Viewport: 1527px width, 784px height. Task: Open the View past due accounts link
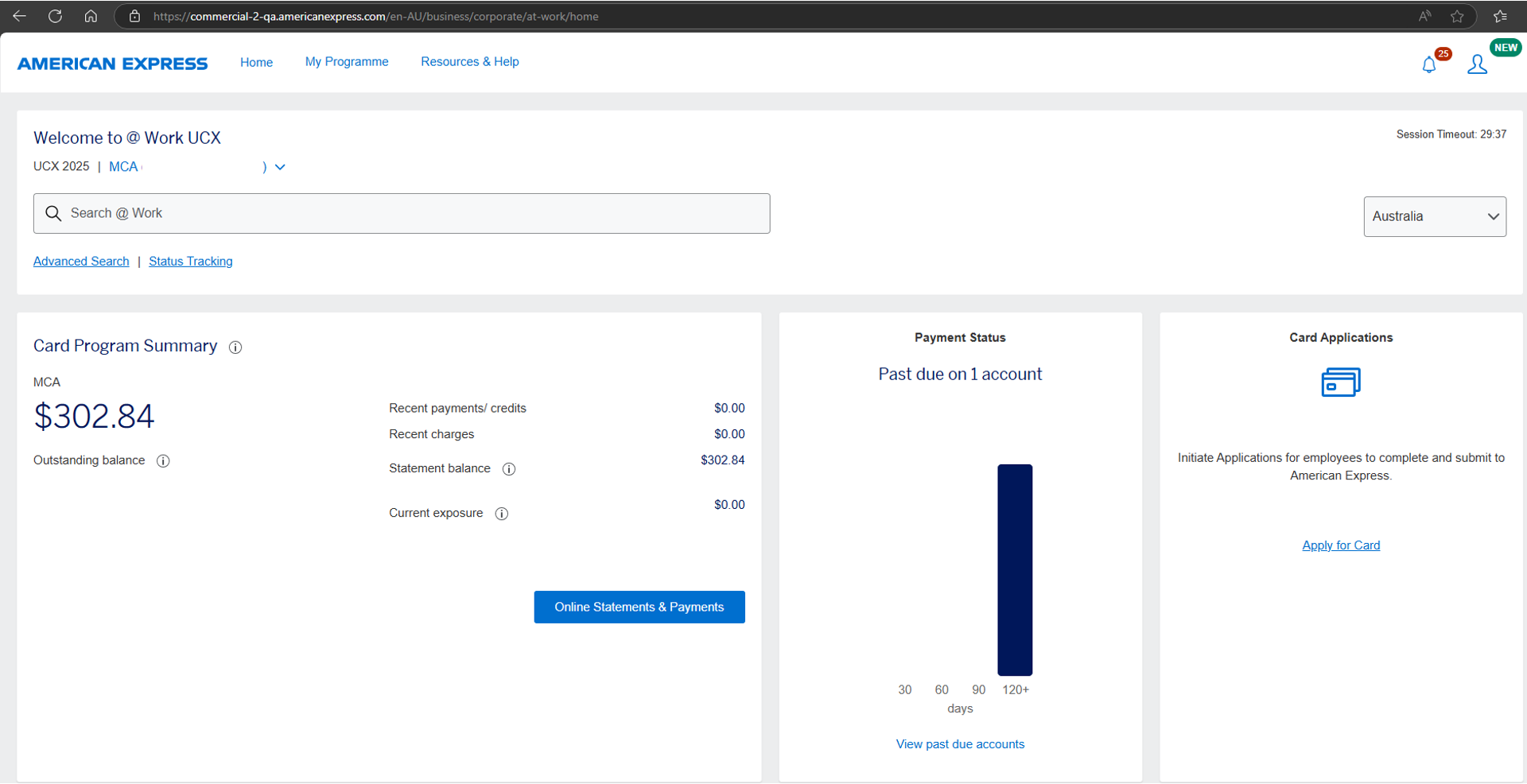tap(960, 744)
